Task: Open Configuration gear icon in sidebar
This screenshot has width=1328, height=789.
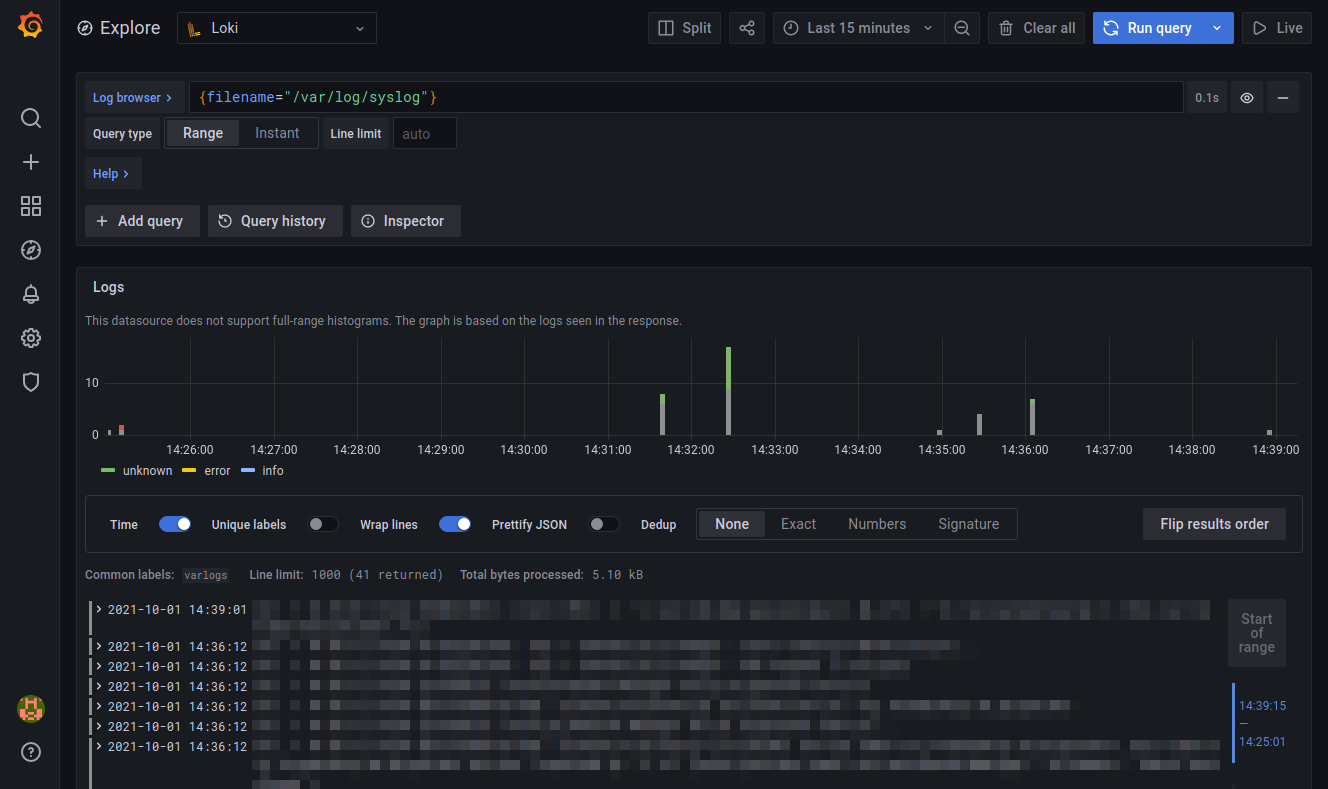Action: coord(31,338)
